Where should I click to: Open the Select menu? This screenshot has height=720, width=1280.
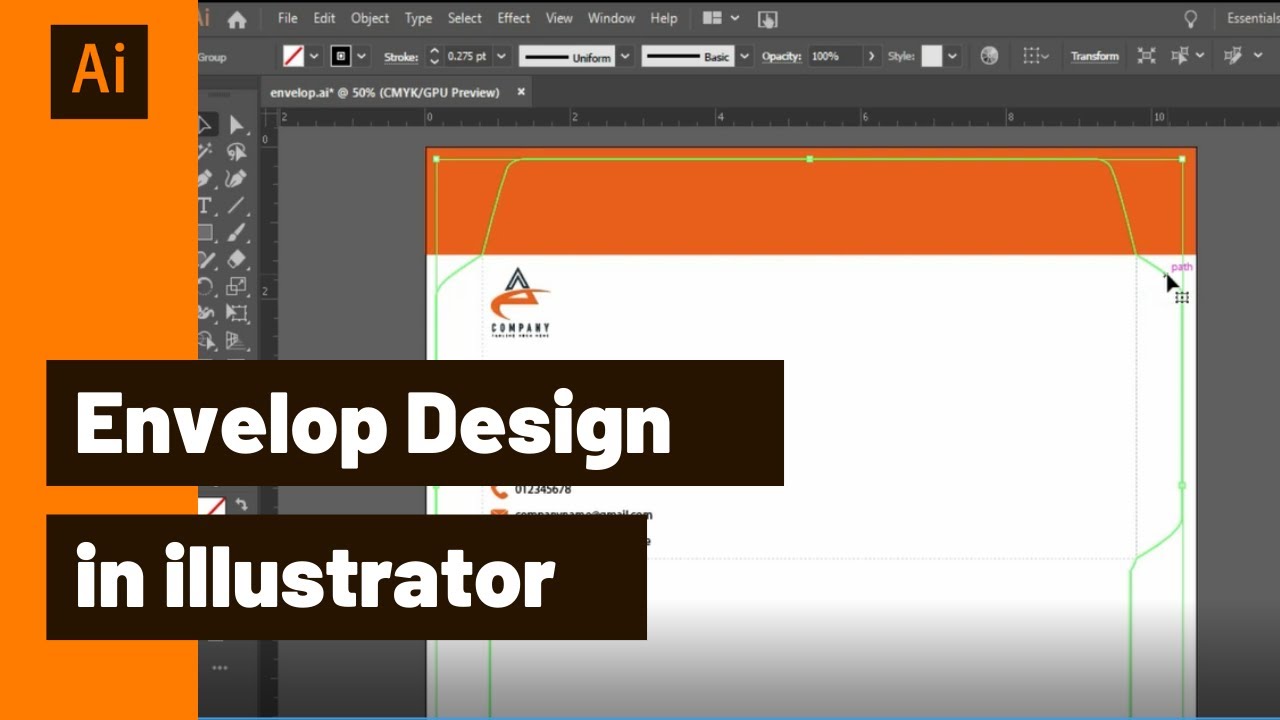(x=464, y=18)
